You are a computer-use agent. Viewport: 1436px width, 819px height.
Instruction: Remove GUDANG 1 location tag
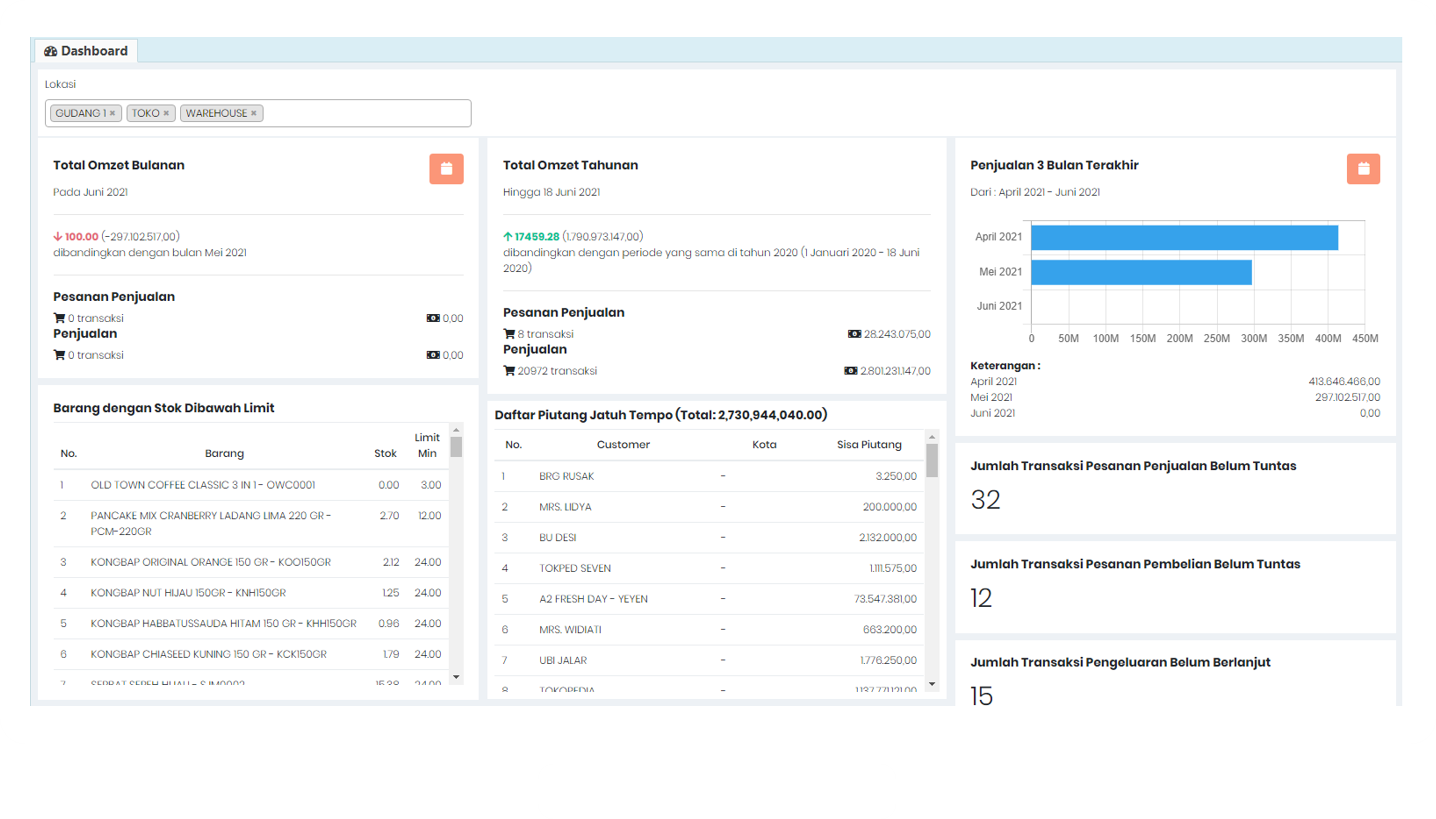[113, 114]
